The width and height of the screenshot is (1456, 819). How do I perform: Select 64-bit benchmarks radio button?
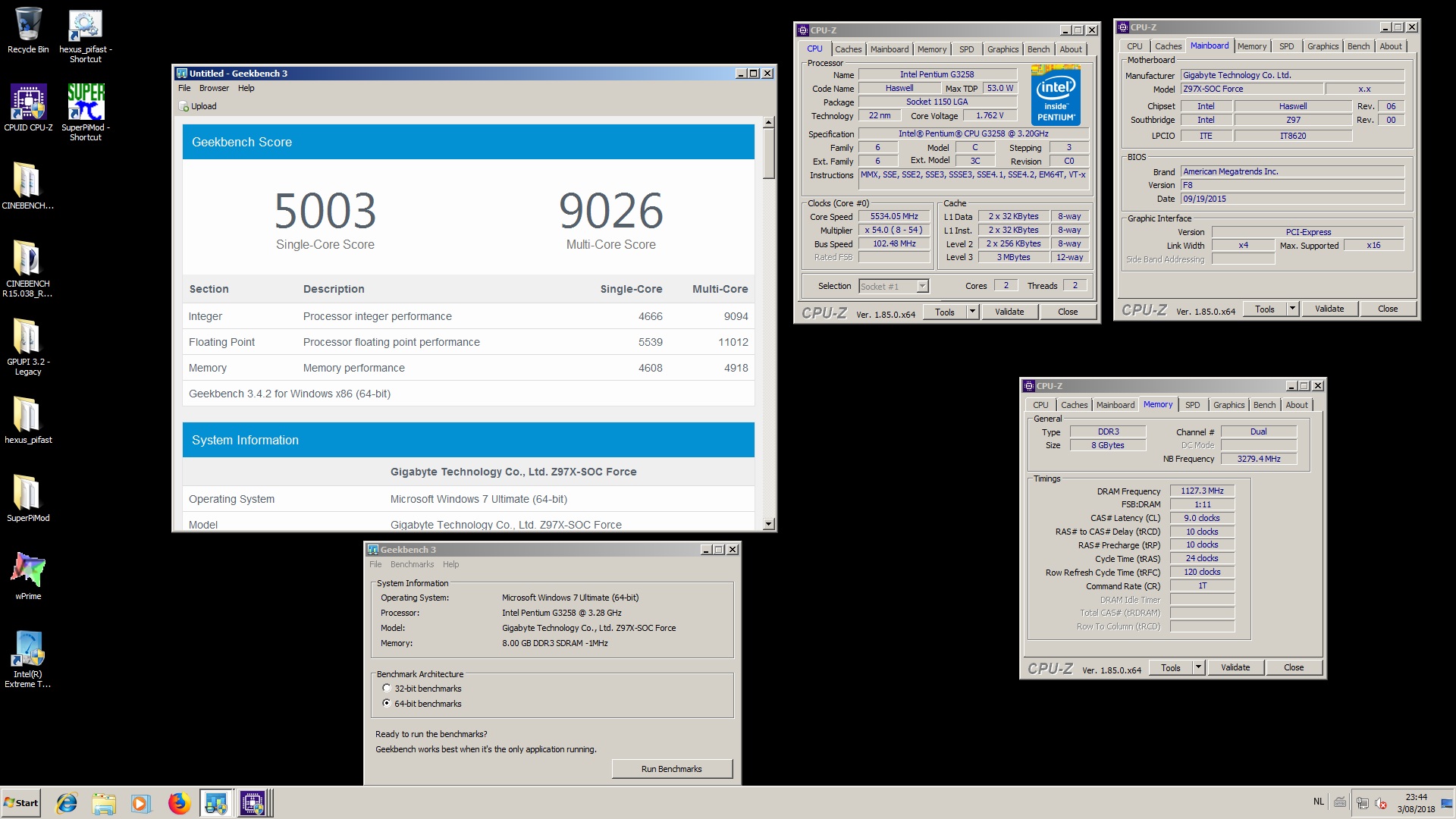tap(387, 704)
